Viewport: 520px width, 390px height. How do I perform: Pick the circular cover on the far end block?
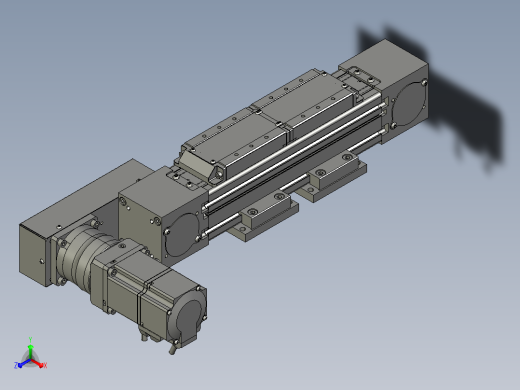point(410,104)
